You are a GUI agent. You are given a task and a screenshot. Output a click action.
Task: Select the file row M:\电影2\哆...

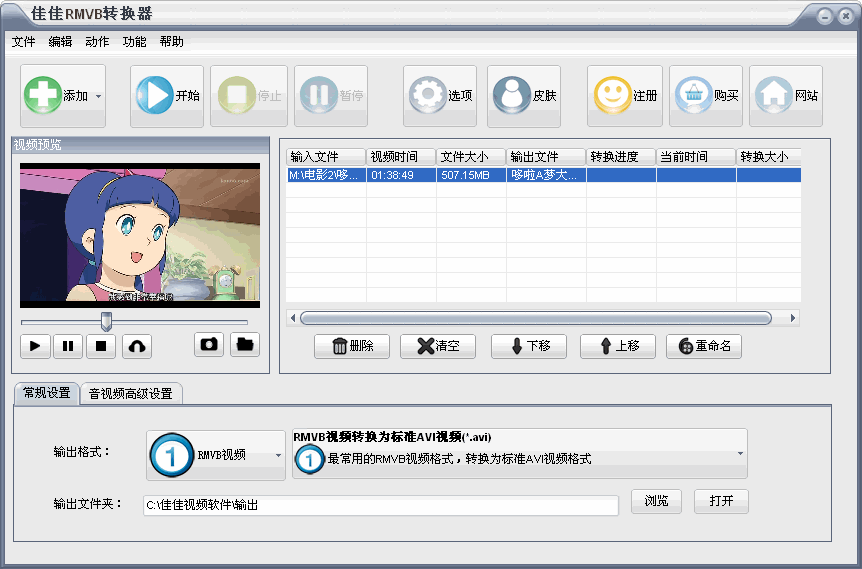(543, 175)
